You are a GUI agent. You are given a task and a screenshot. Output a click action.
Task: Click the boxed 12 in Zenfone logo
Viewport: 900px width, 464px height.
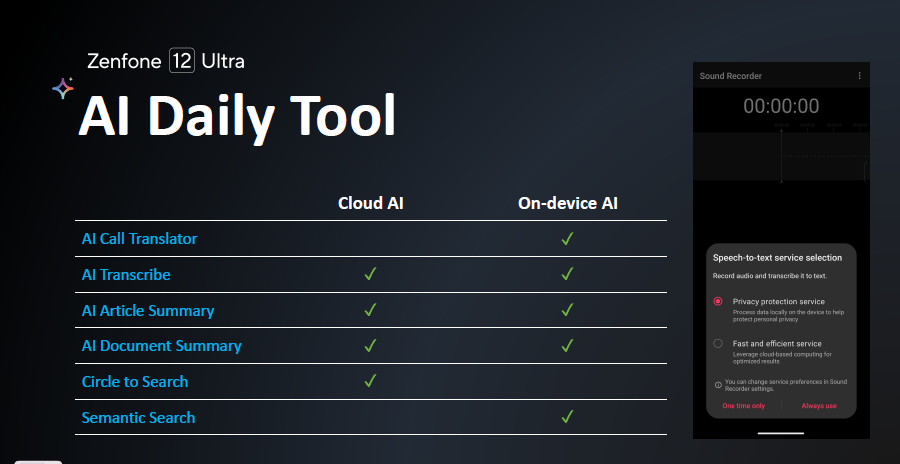pyautogui.click(x=181, y=61)
